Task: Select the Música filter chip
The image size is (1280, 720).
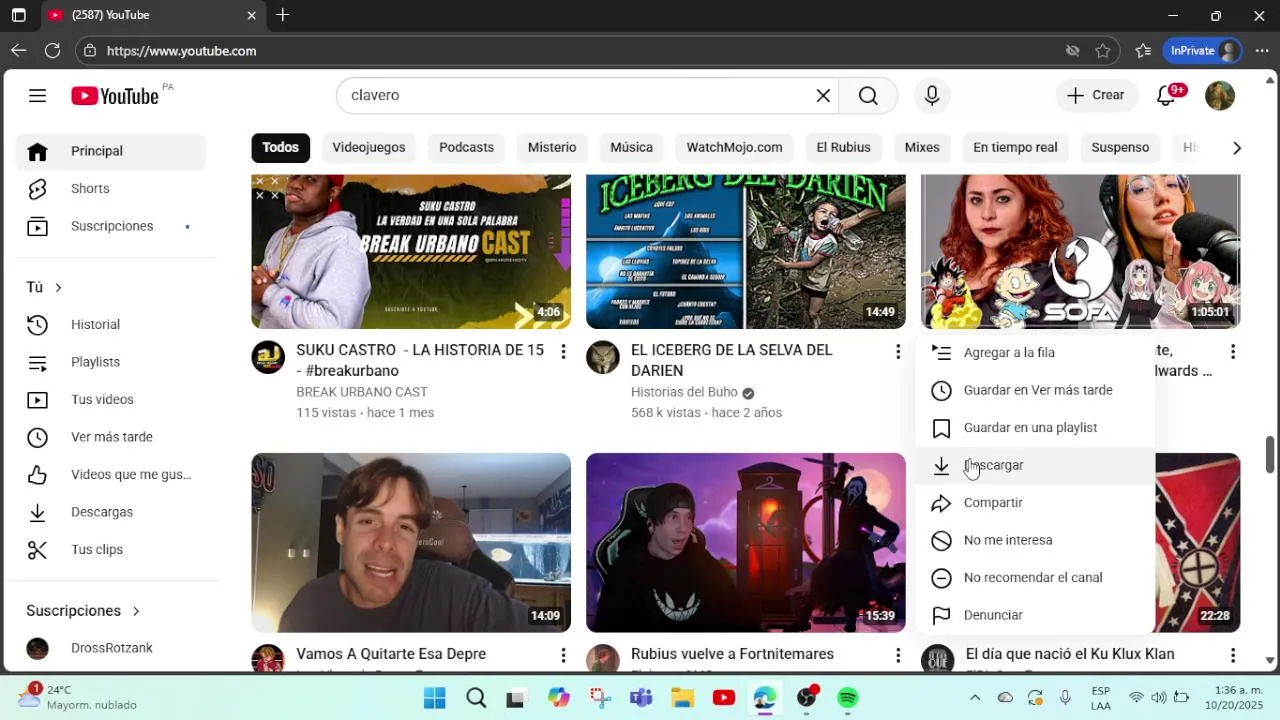Action: (631, 147)
